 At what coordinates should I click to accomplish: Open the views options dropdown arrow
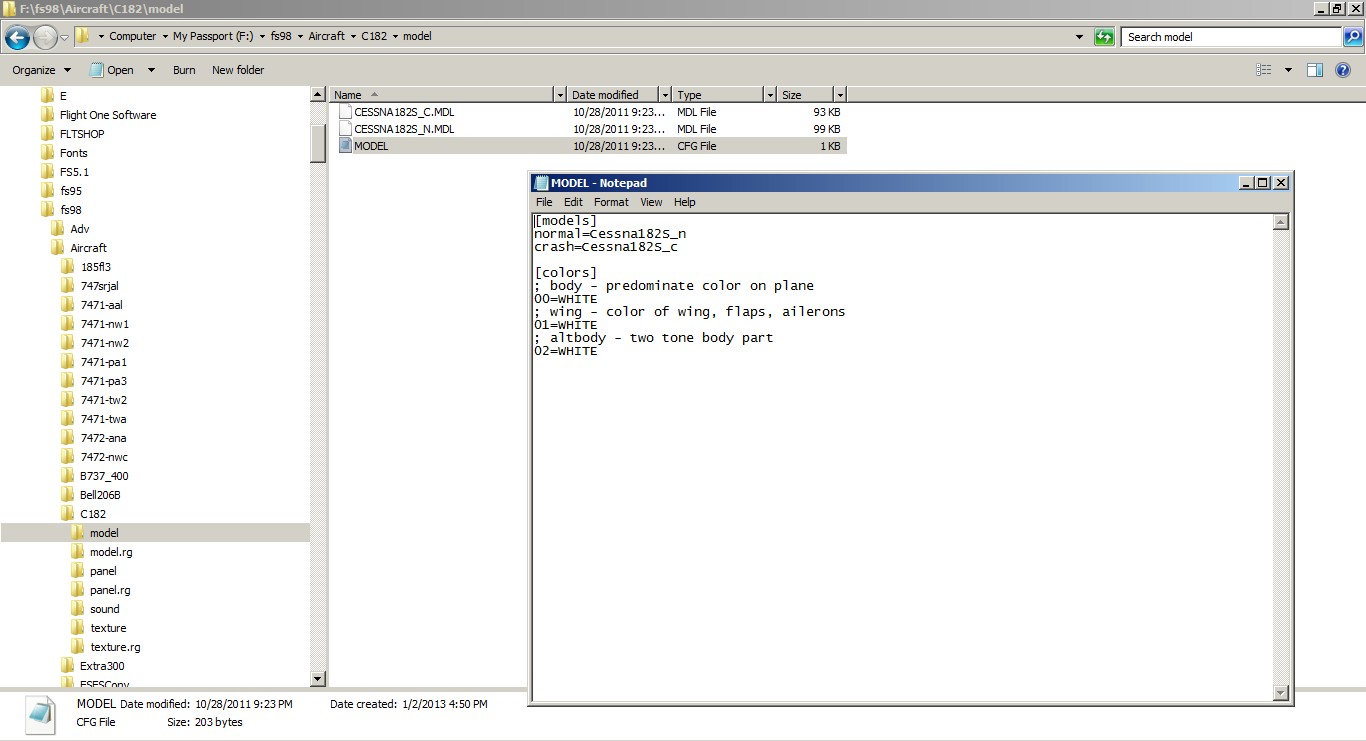point(1288,70)
